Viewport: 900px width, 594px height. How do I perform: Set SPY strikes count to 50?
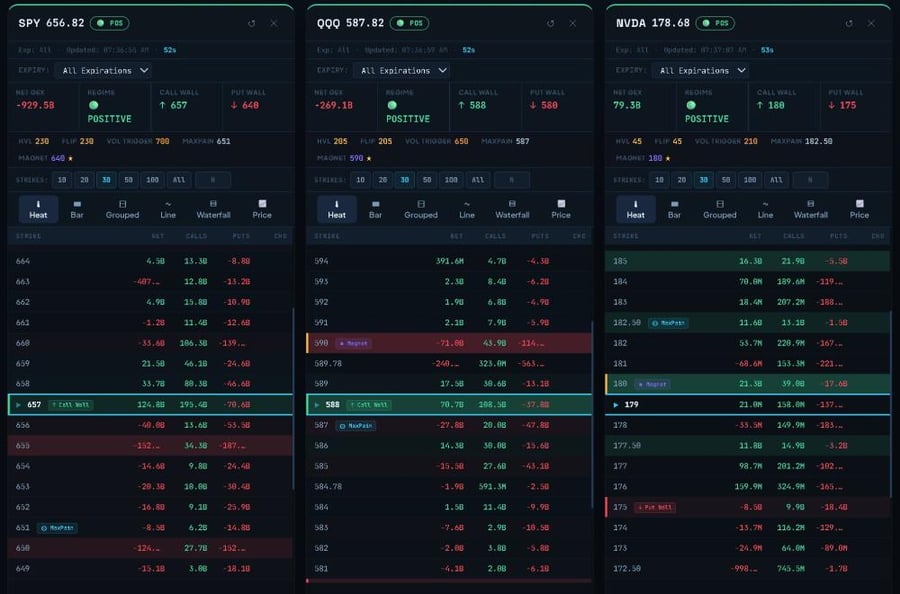coord(129,180)
